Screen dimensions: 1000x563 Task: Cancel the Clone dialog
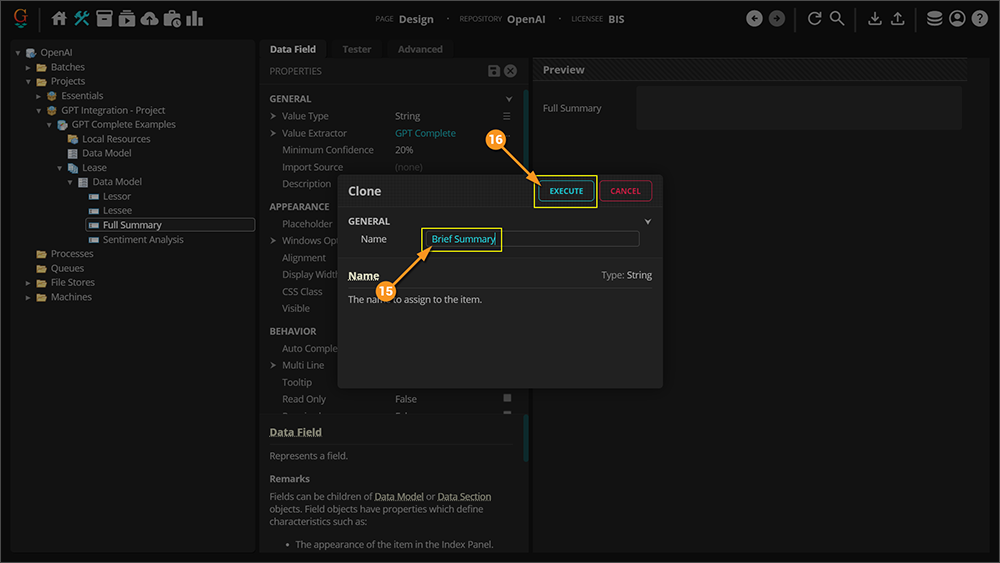pos(625,191)
